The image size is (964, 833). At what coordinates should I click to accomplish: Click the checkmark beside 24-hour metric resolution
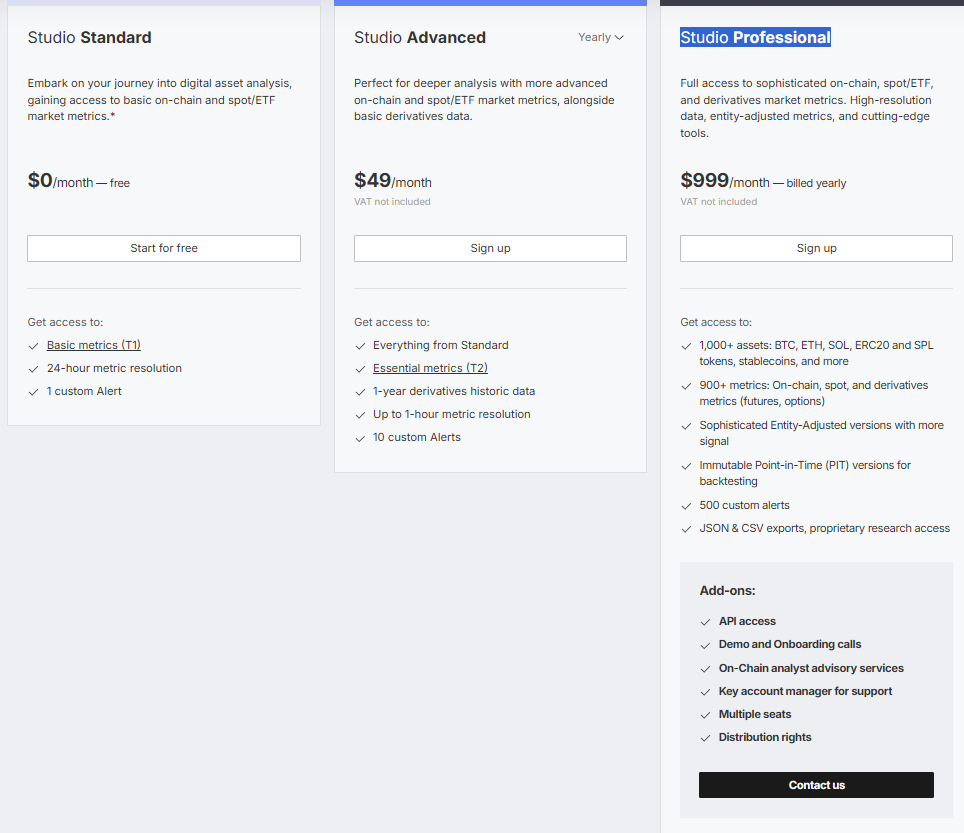34,369
